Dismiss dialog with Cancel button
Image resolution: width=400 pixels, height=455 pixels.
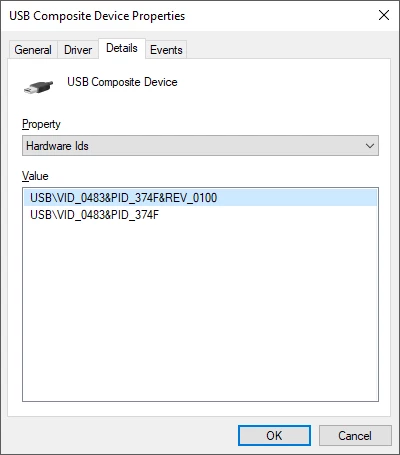(355, 435)
